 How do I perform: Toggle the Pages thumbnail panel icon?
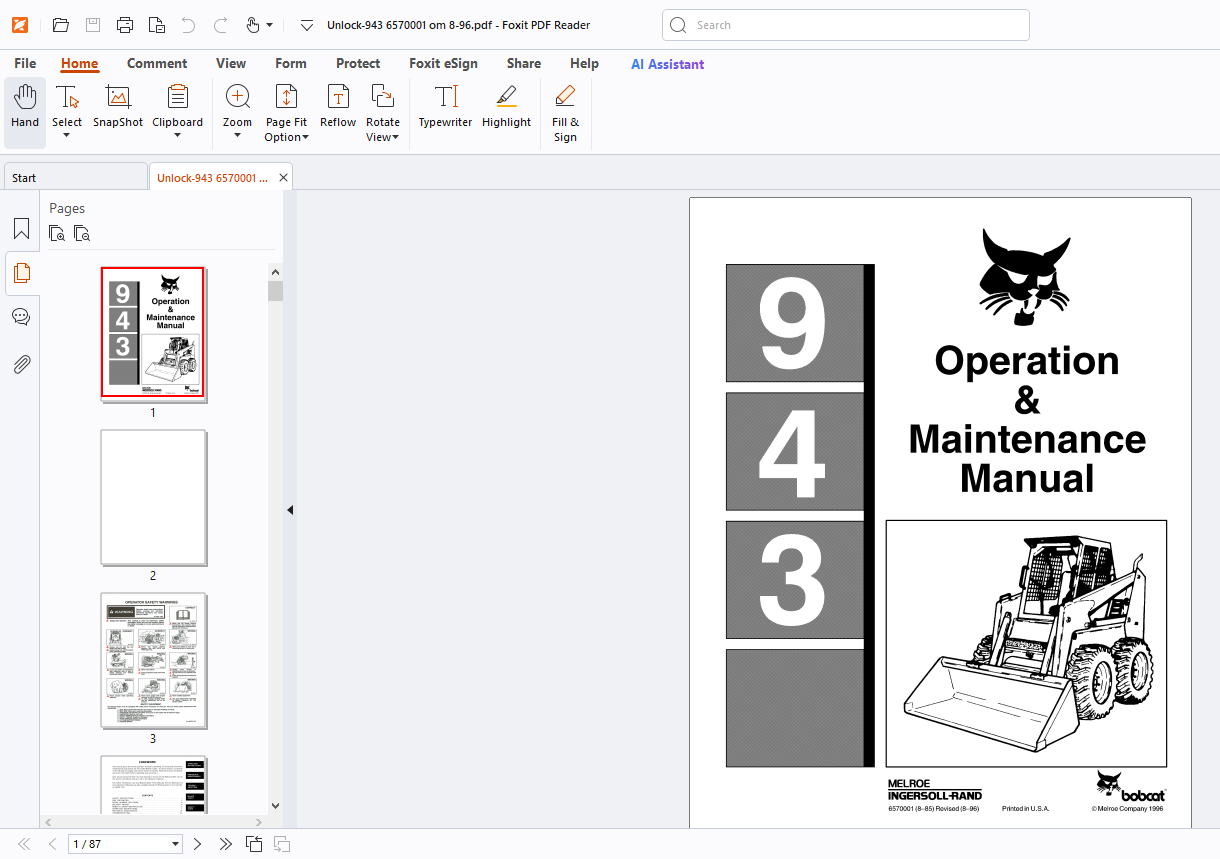21,273
